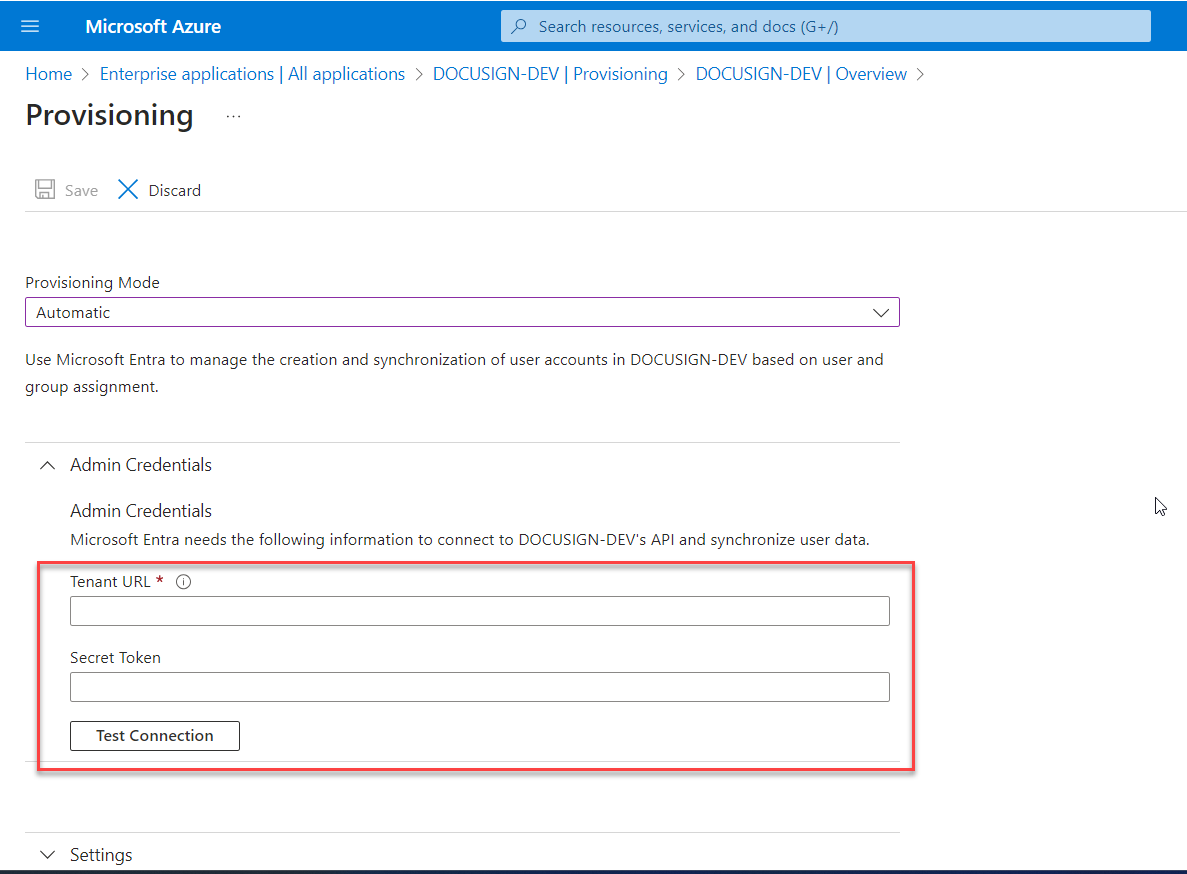Click the Provisioning Mode dropdown chevron
Image resolution: width=1187 pixels, height=874 pixels.
[881, 312]
